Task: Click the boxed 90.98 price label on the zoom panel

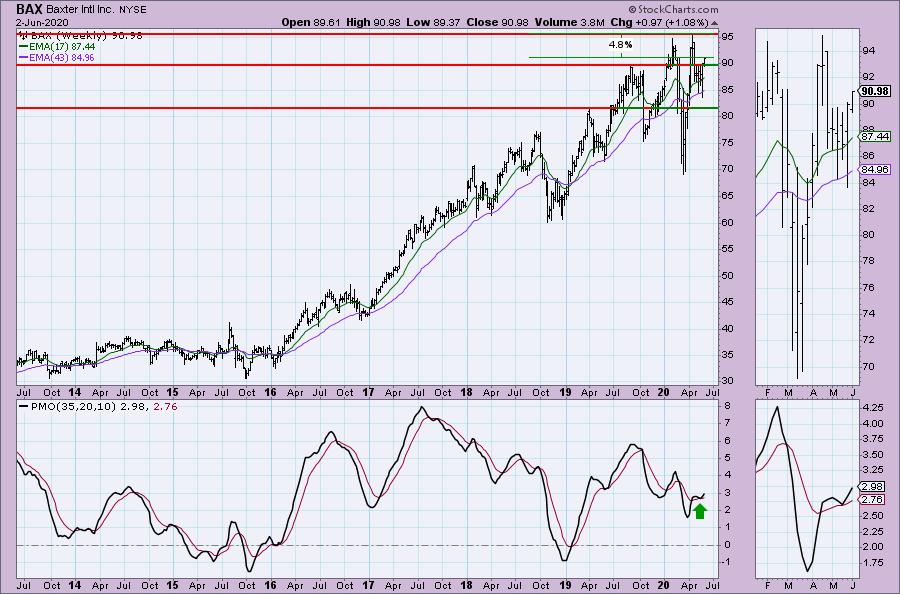Action: point(876,91)
